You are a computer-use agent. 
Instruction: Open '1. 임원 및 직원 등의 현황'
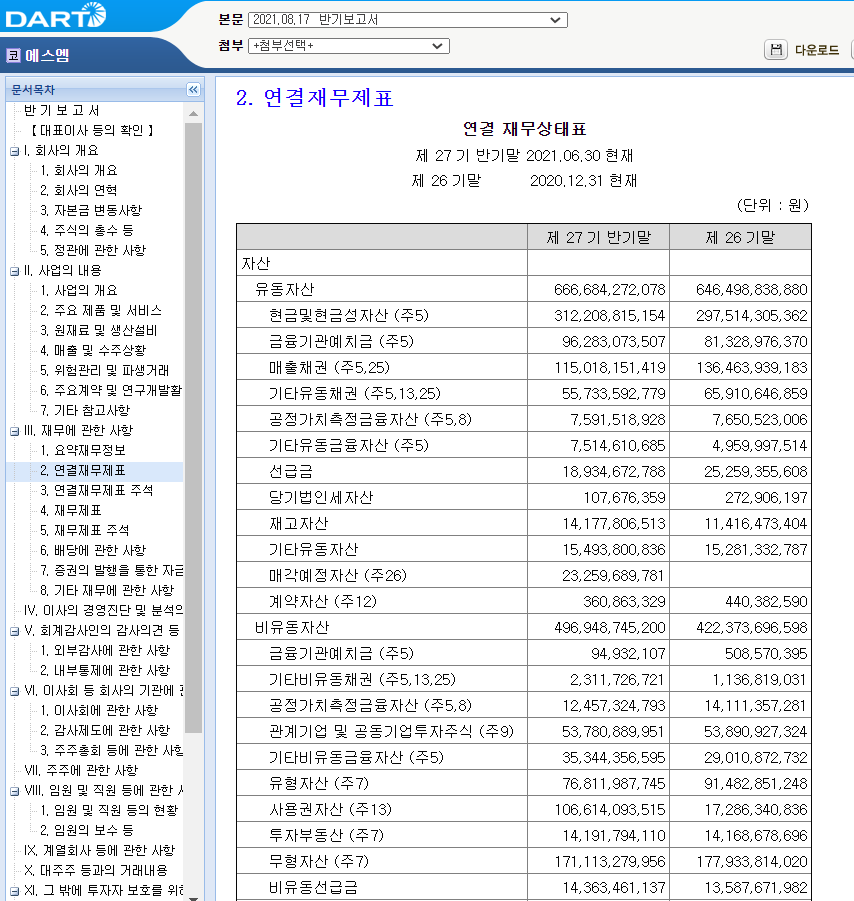coord(109,811)
